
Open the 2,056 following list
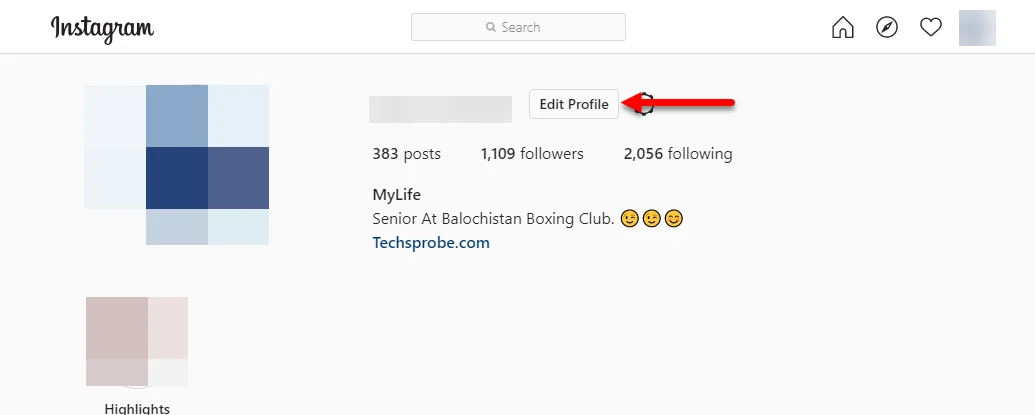click(678, 154)
